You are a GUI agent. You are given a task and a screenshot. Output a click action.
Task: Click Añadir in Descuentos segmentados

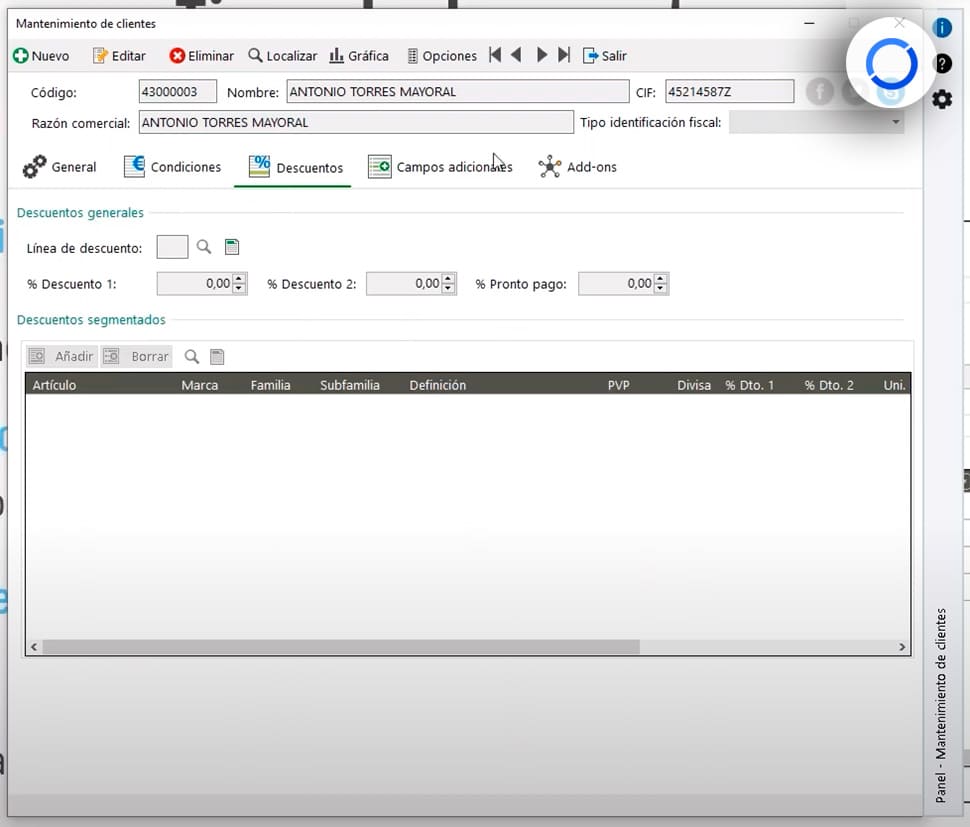(62, 355)
